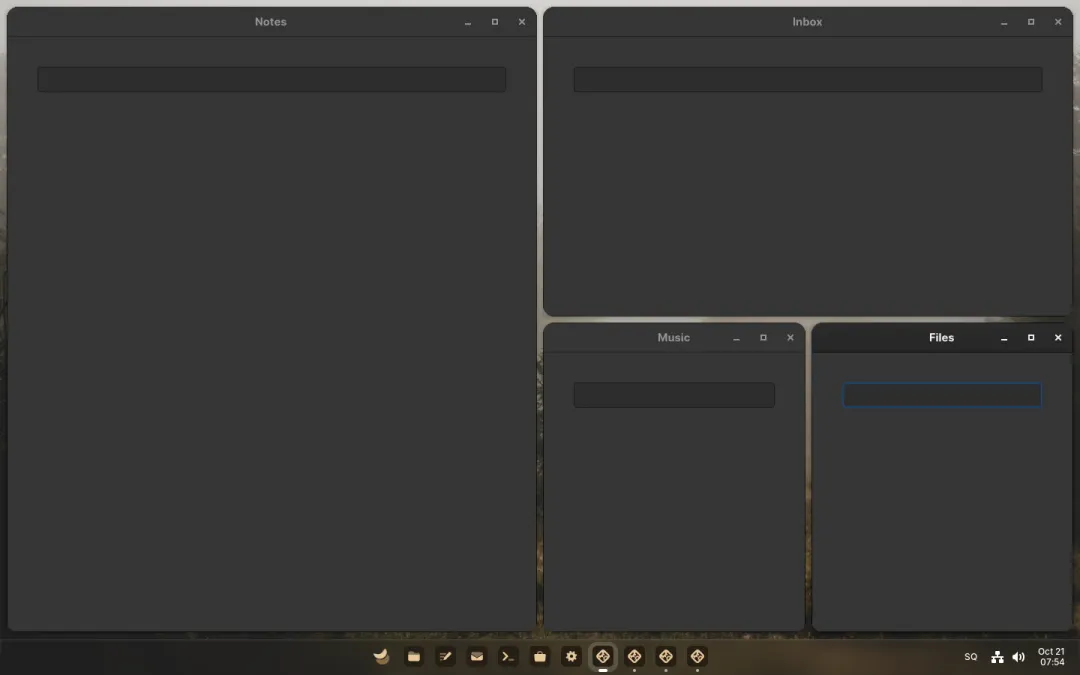Viewport: 1080px width, 675px height.
Task: Focus the text field in the Inbox window
Action: (807, 79)
